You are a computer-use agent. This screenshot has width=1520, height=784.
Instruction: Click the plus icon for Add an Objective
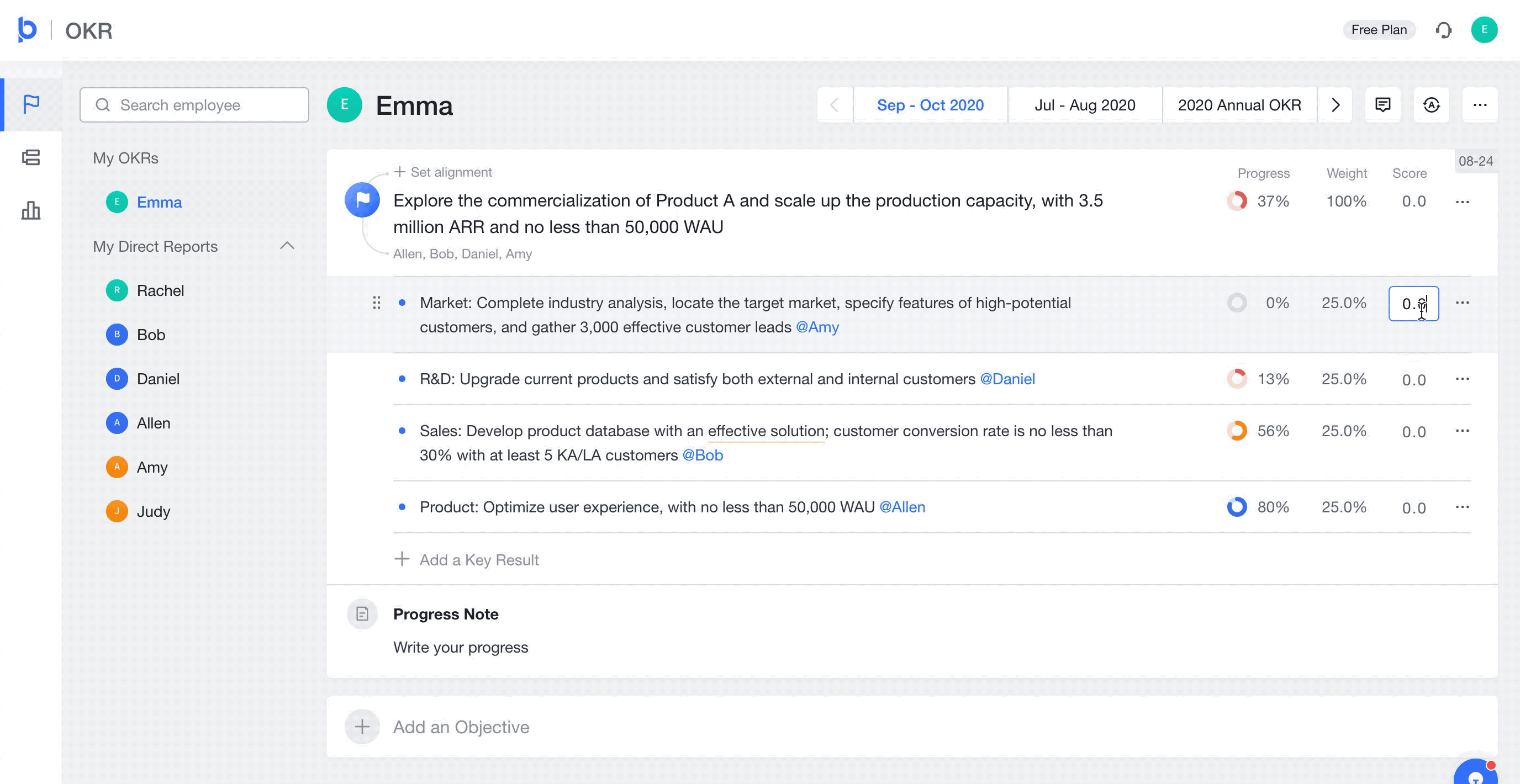coord(362,727)
